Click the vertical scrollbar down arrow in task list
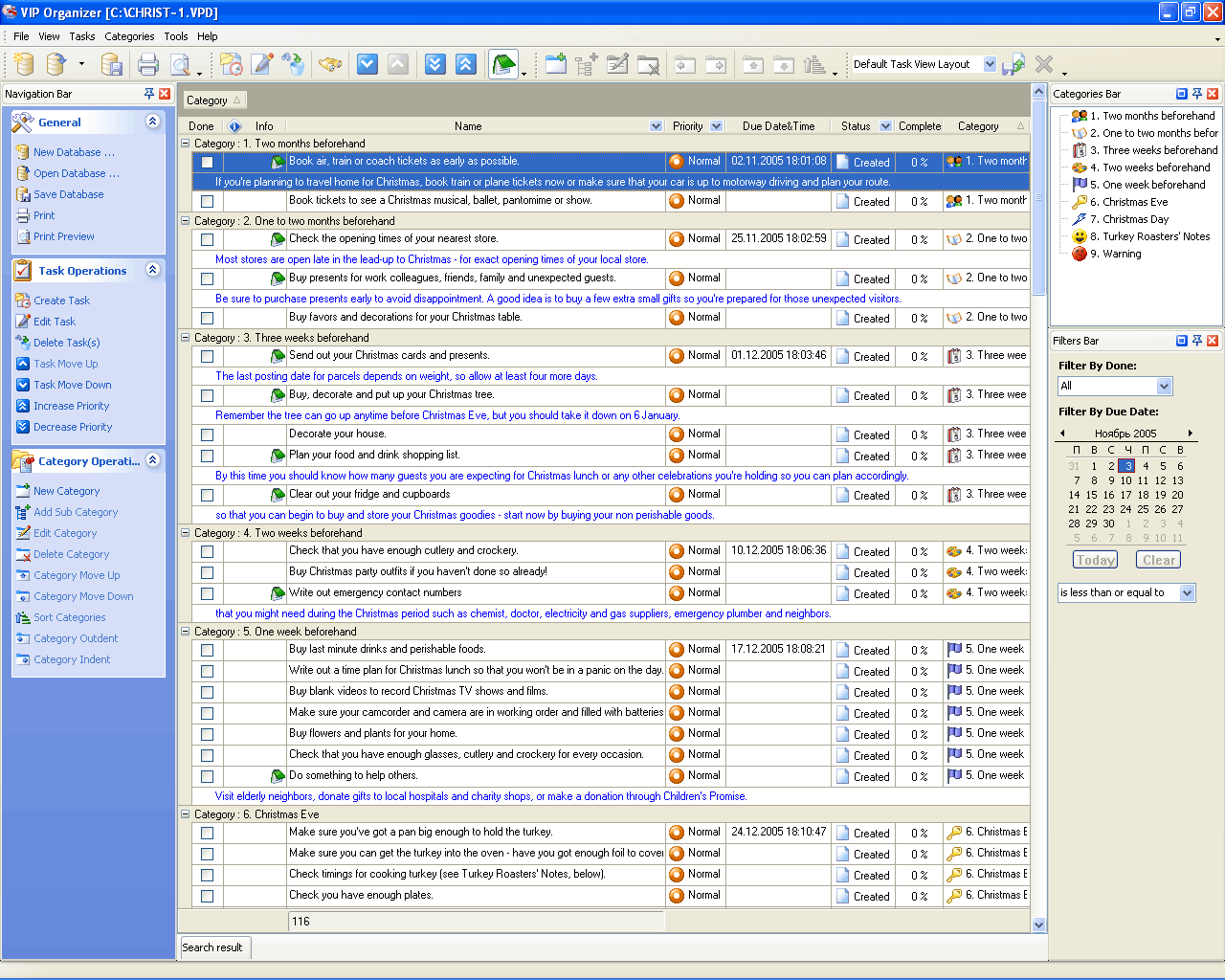The height and width of the screenshot is (980, 1225). 1038,924
